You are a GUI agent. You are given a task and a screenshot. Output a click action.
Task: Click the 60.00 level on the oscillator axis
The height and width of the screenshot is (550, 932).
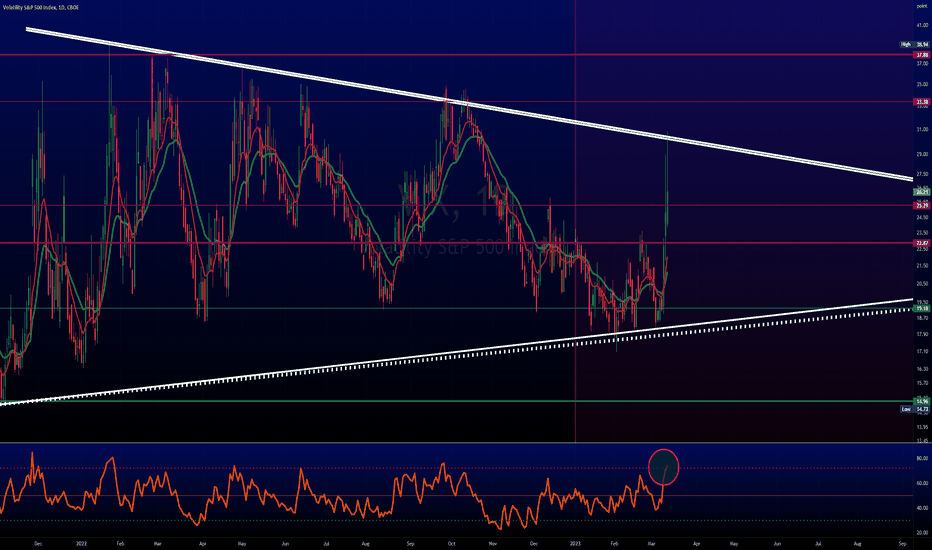[922, 483]
